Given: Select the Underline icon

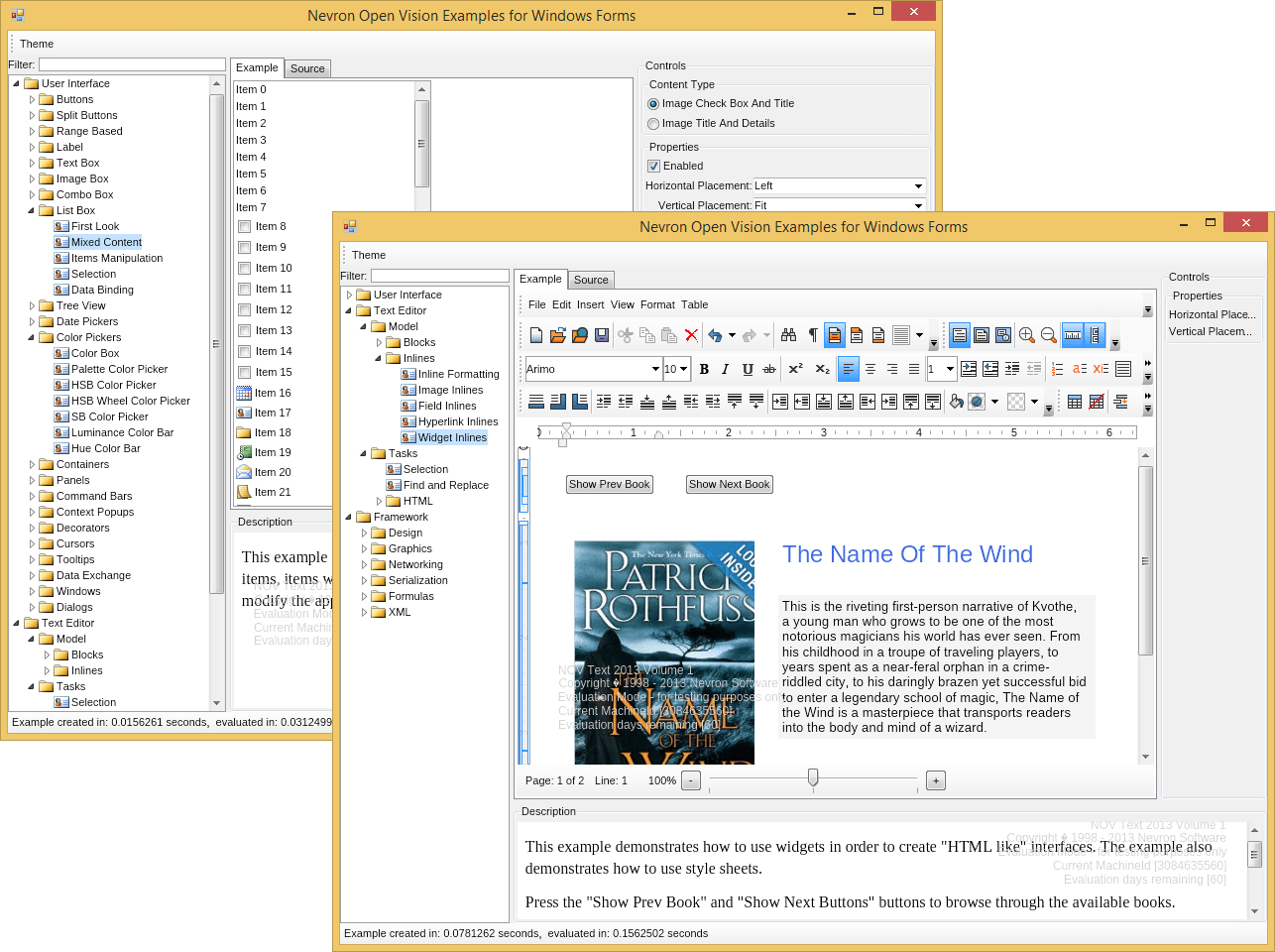Looking at the screenshot, I should pyautogui.click(x=749, y=369).
